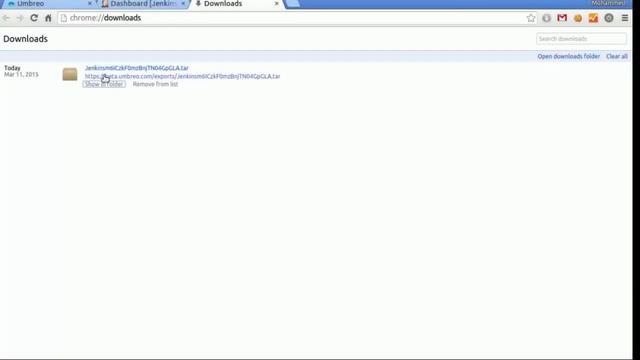This screenshot has width=640, height=360.
Task: Open the browser home page icon
Action: (x=48, y=18)
